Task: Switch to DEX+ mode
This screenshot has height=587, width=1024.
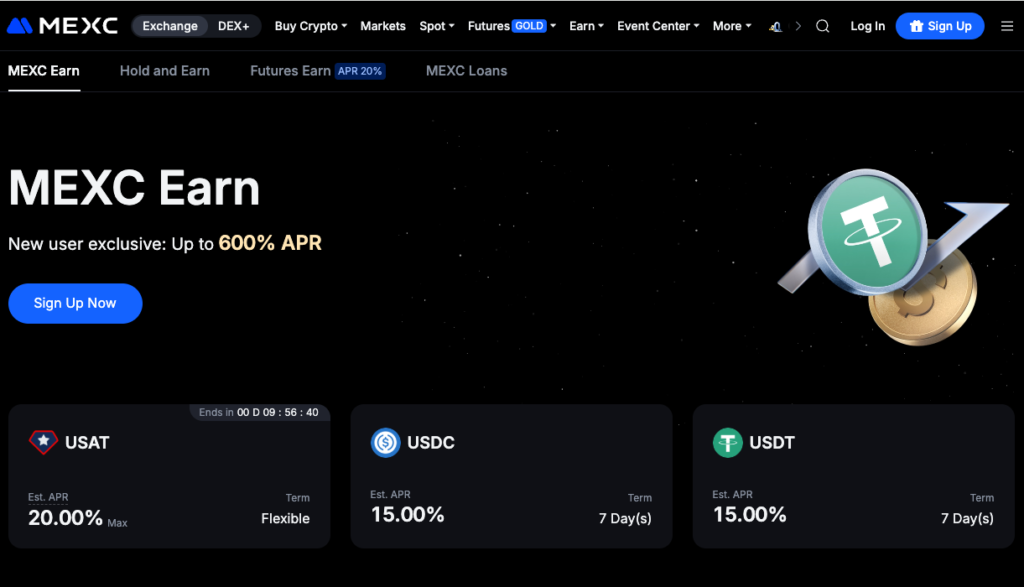Action: click(234, 26)
